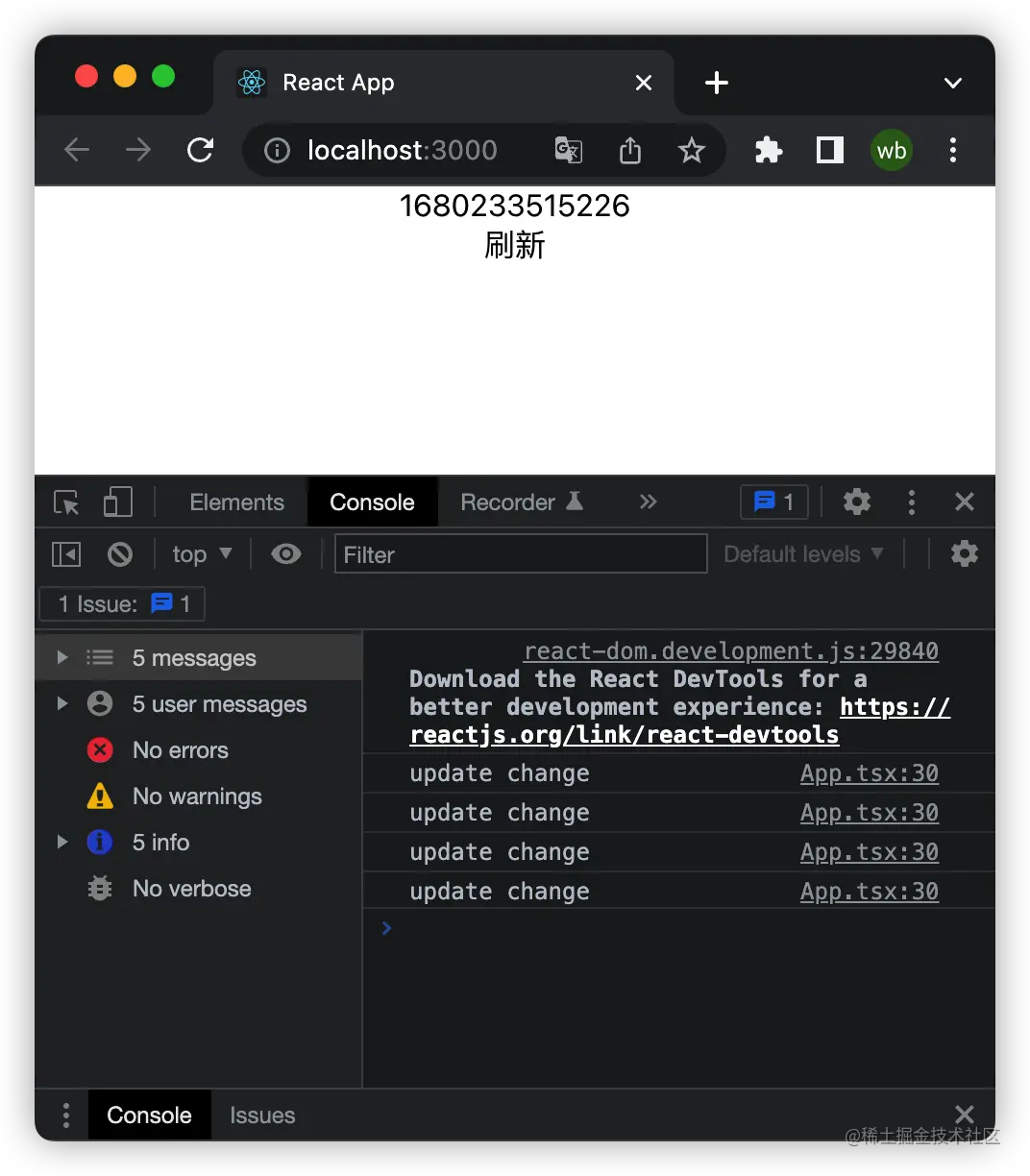
Task: Open site information icon in address bar
Action: click(277, 151)
